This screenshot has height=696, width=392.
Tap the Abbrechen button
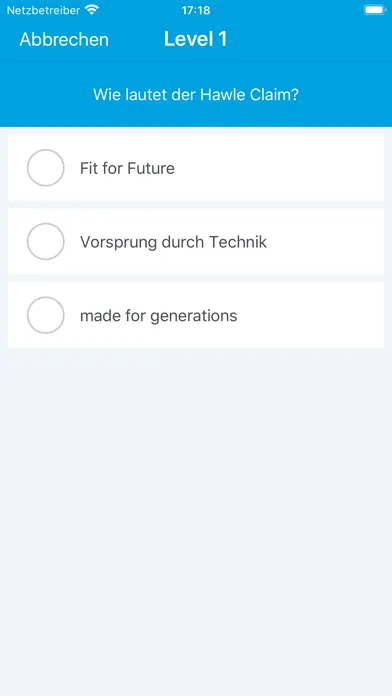pyautogui.click(x=64, y=40)
